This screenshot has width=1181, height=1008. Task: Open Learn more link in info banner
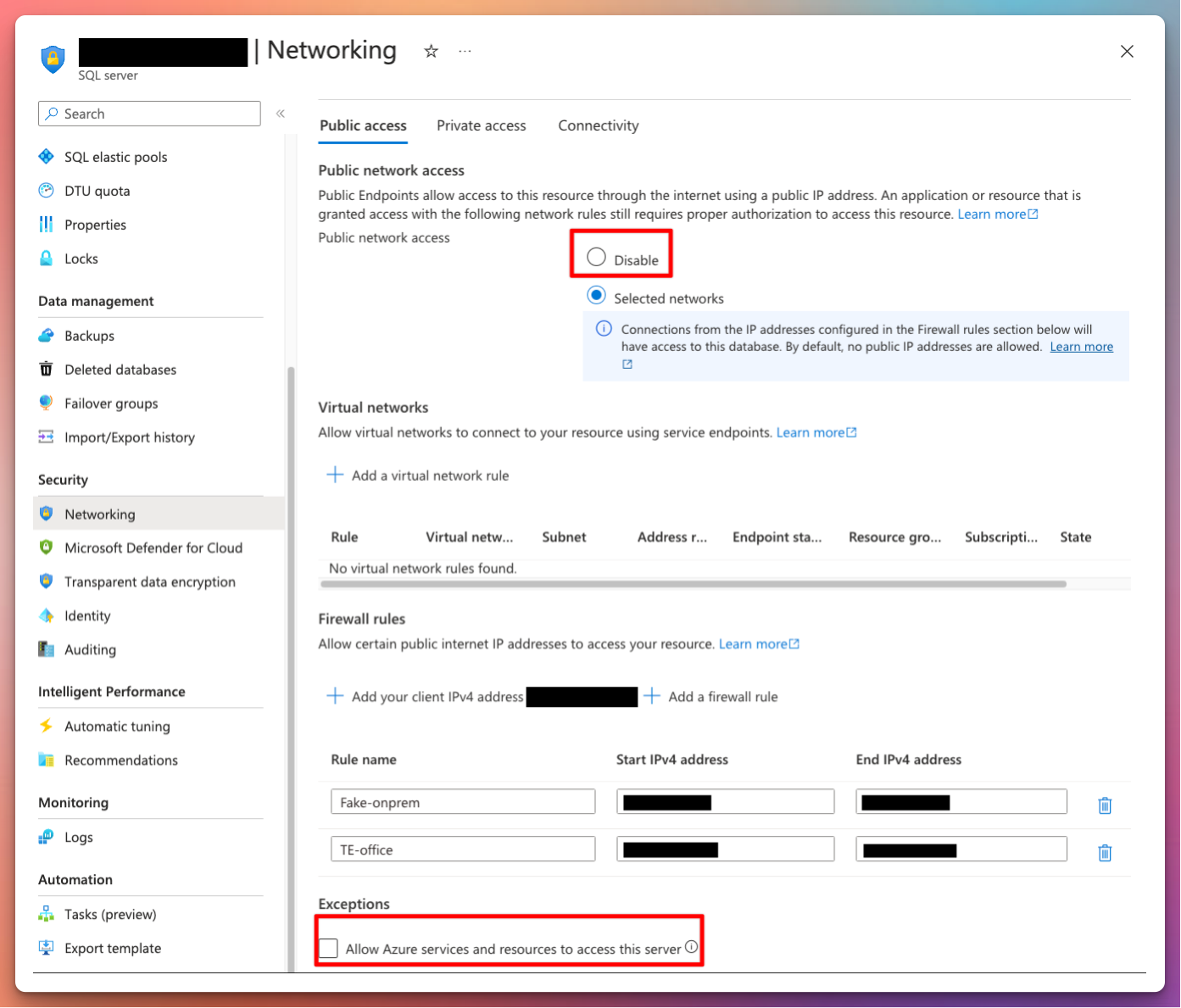[x=1082, y=347]
